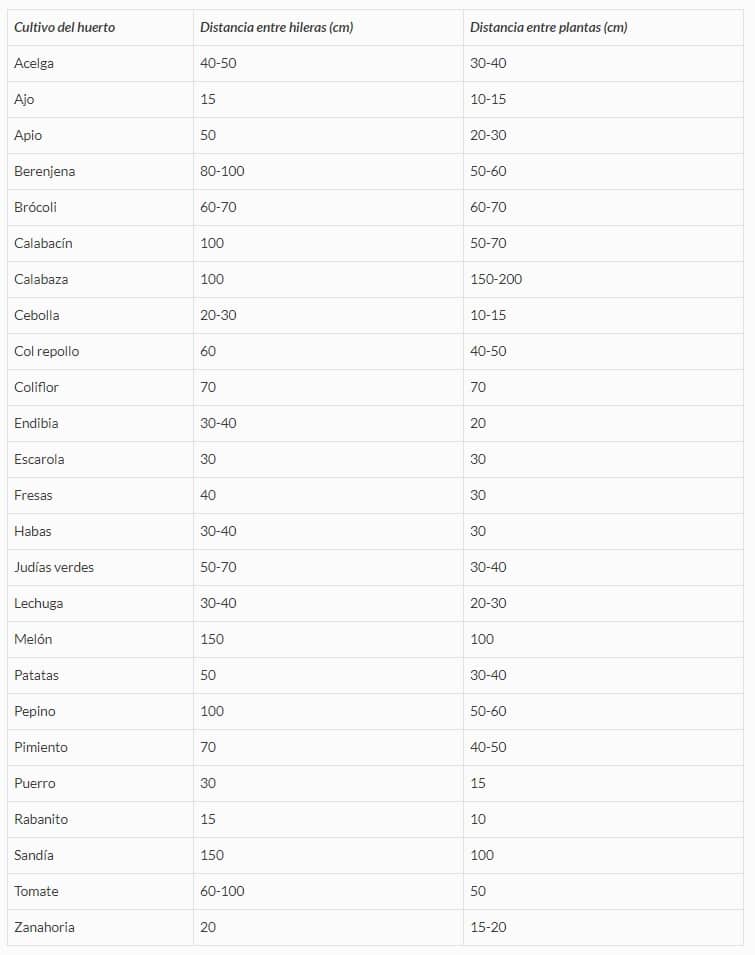Select the 150-200 value for Calabaza

point(496,279)
